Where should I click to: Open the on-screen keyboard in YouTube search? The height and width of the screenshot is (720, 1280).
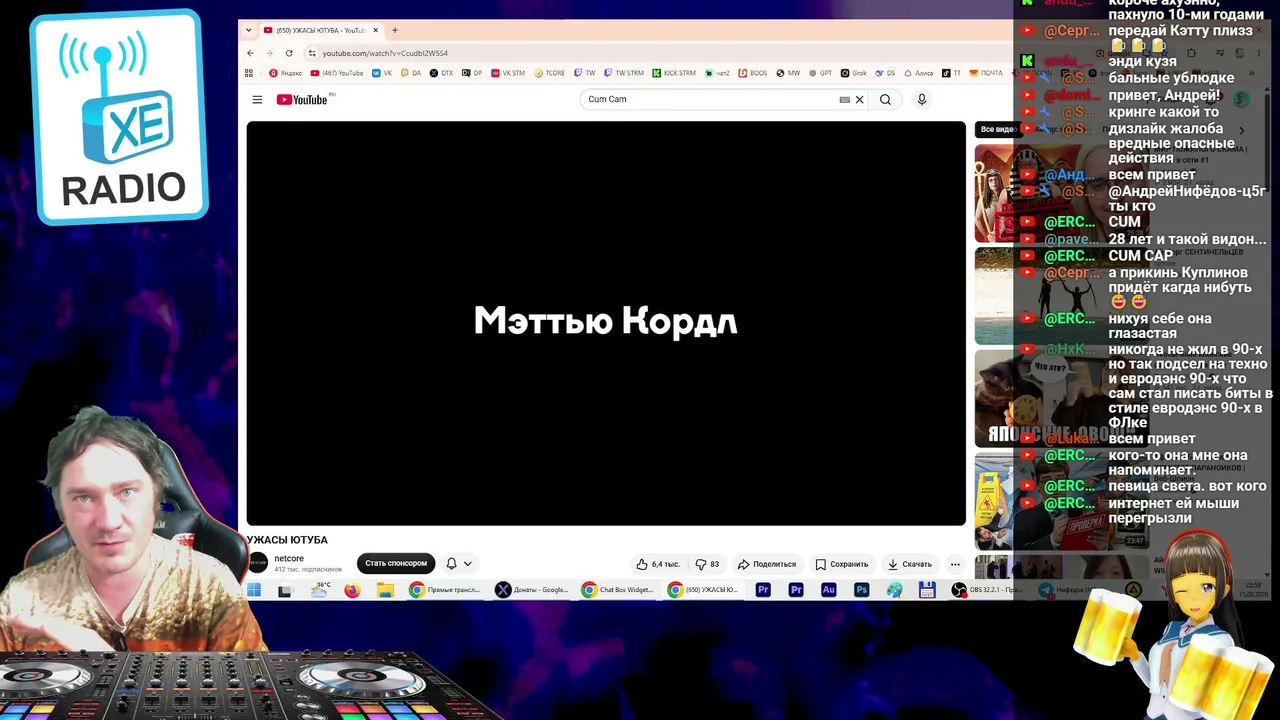tap(845, 100)
